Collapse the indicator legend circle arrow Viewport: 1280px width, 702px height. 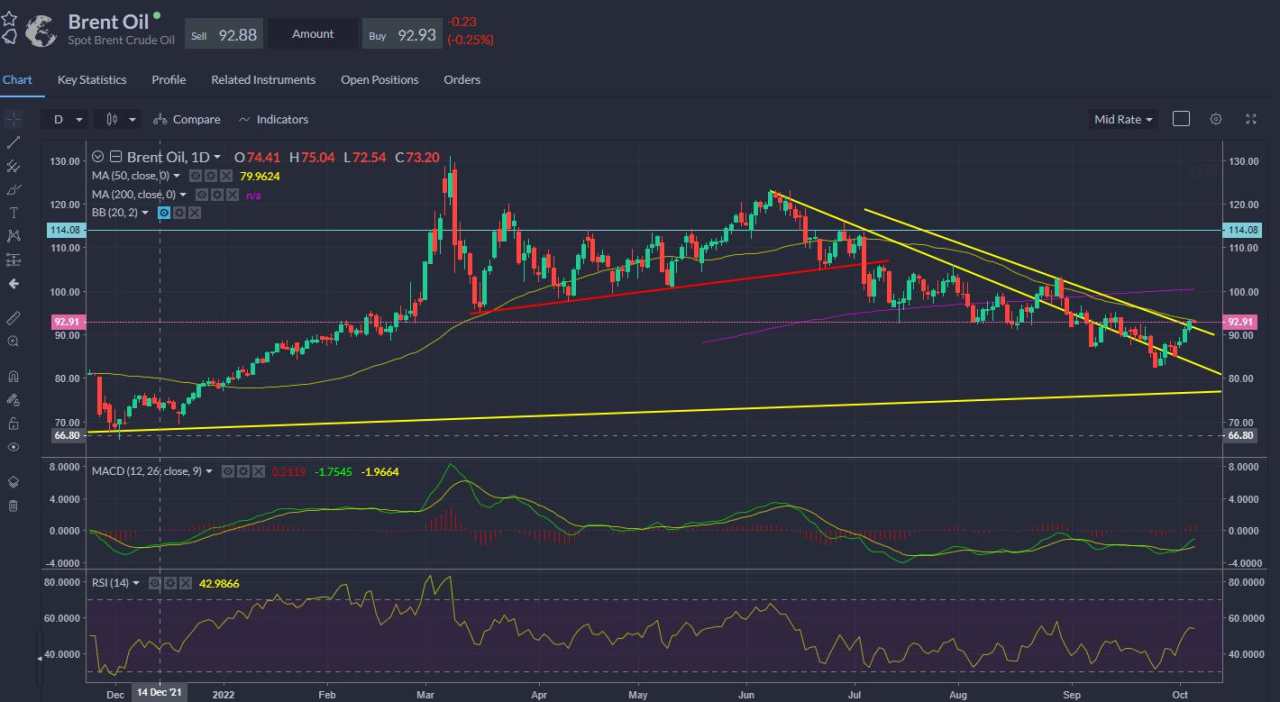98,157
